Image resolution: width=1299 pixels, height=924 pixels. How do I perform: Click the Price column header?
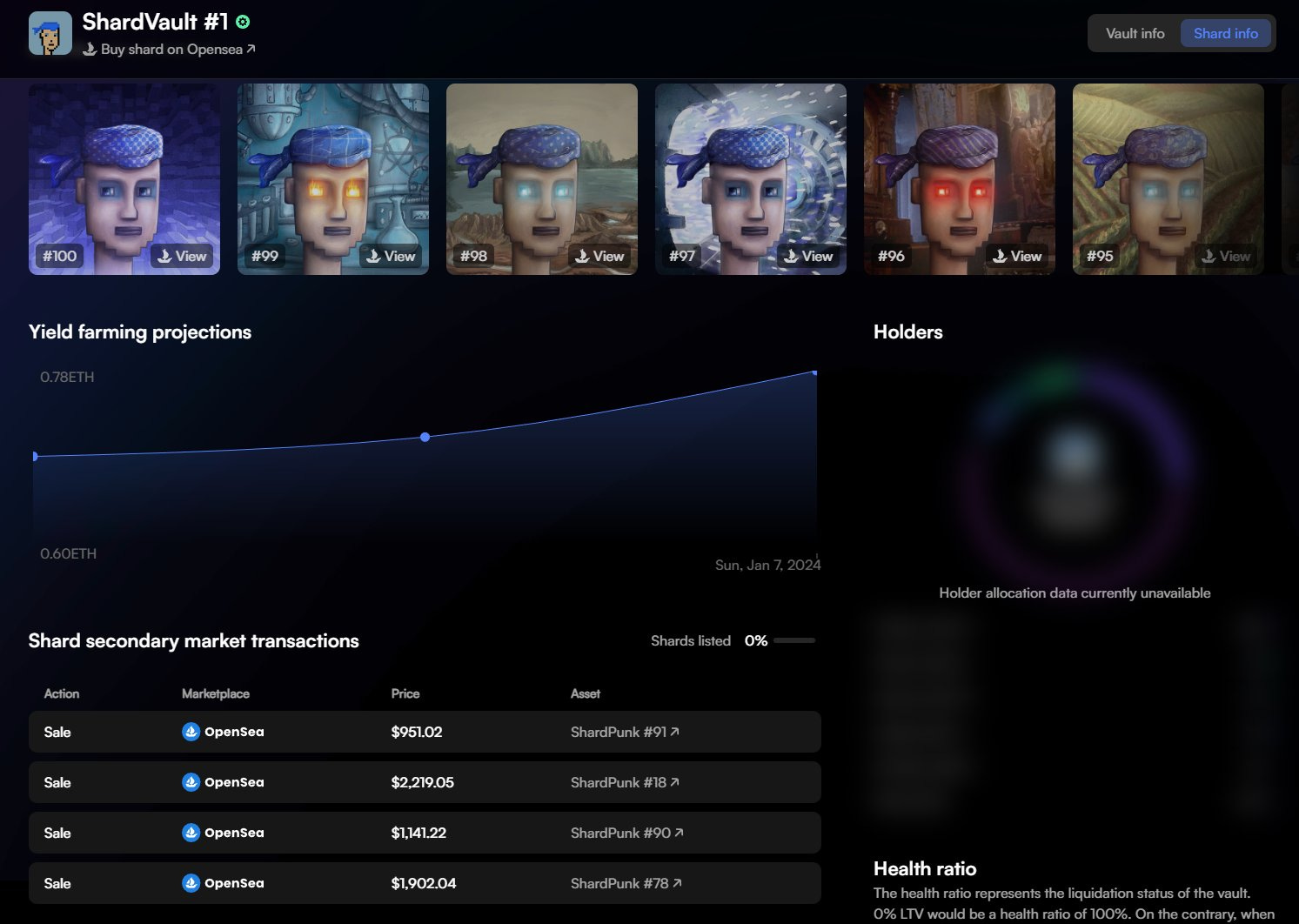pyautogui.click(x=405, y=693)
